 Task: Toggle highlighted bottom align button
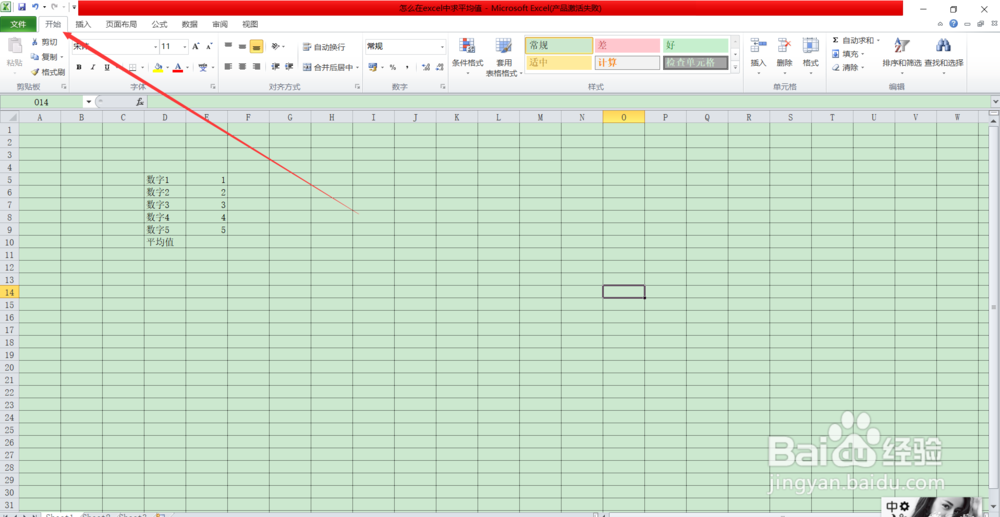point(256,47)
